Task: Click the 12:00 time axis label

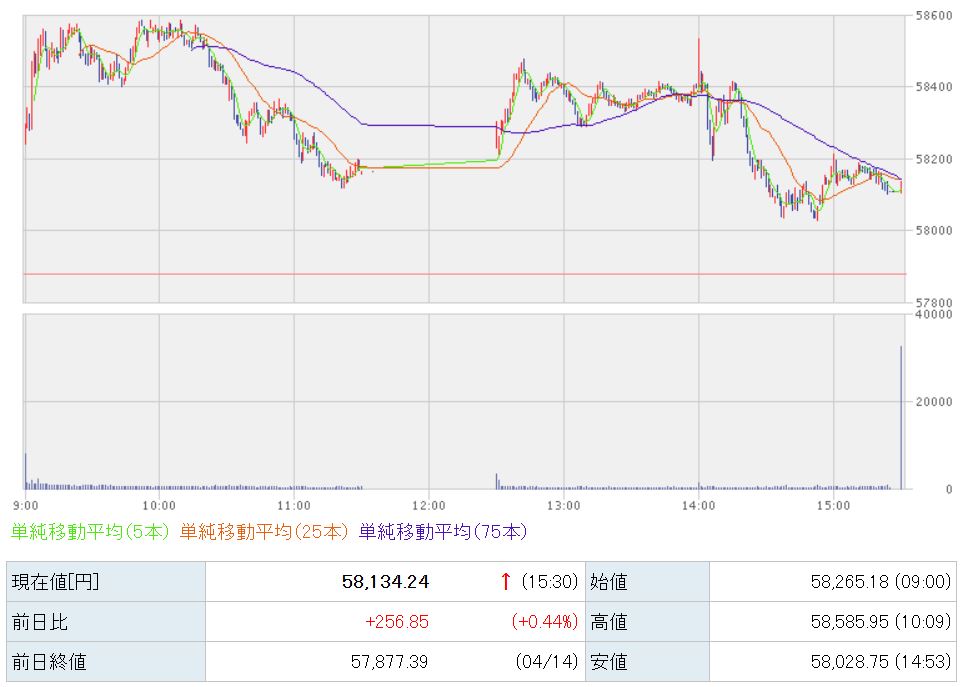Action: click(428, 505)
